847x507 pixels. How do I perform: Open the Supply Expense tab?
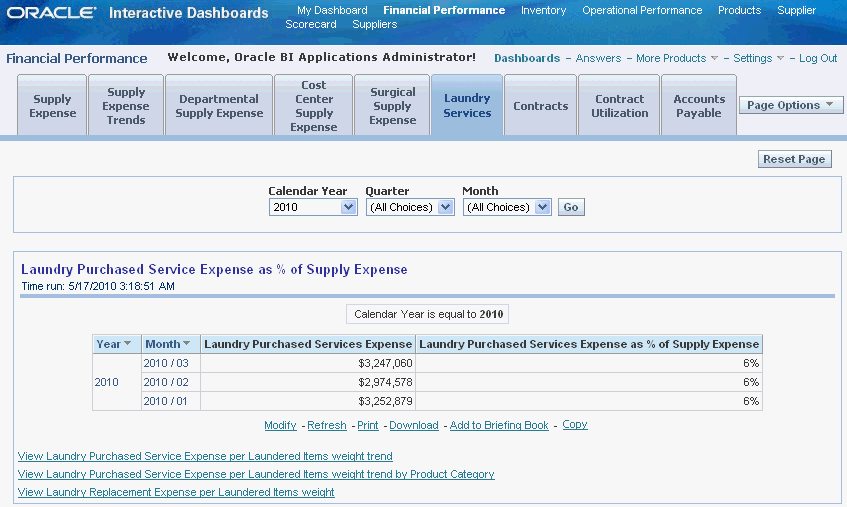[52, 106]
